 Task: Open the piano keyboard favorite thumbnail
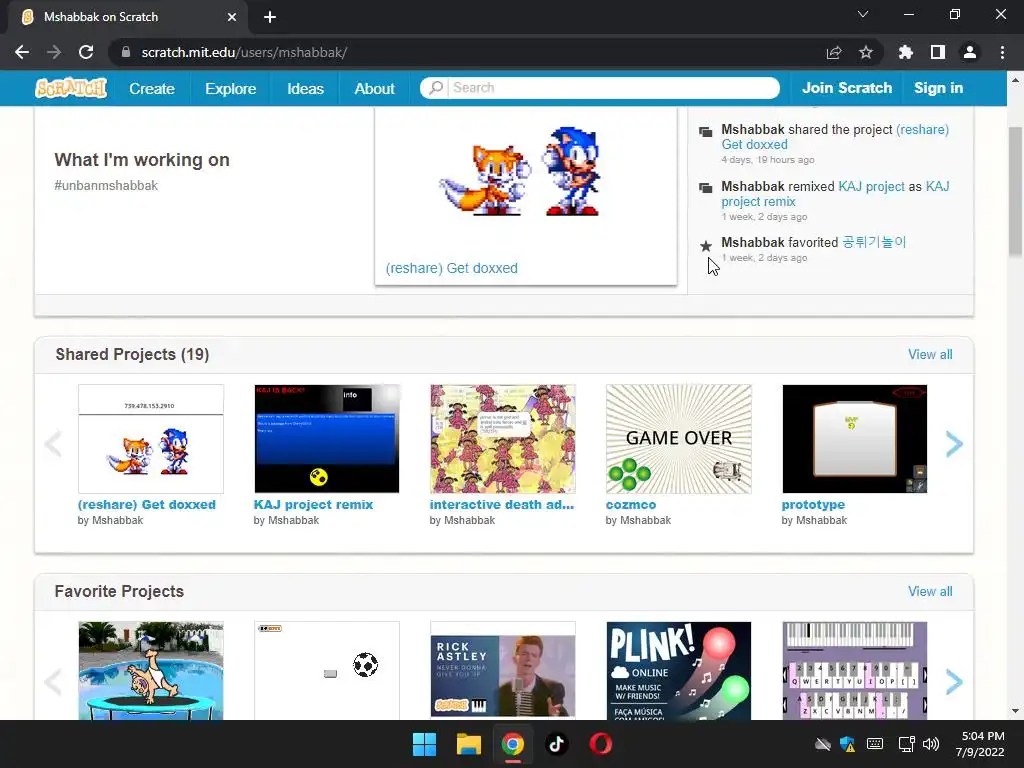point(855,671)
